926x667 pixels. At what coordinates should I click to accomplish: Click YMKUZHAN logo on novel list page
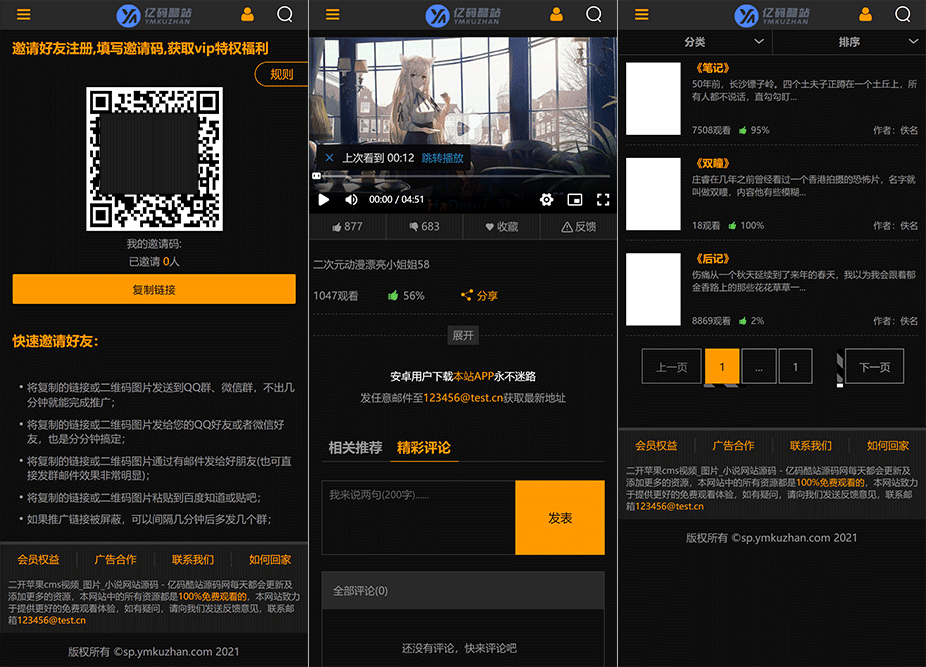(x=772, y=15)
